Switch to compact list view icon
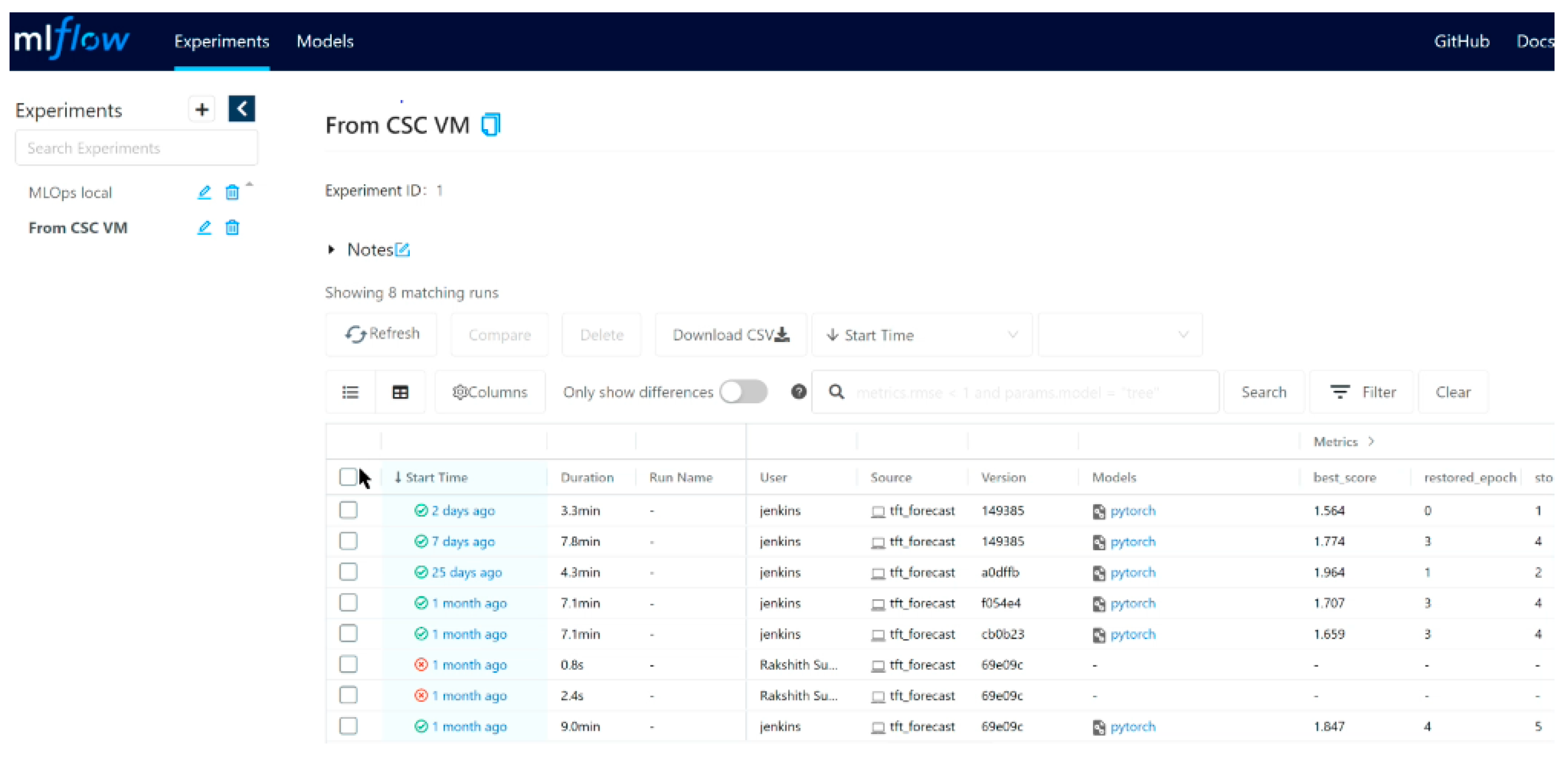Viewport: 1568px width, 757px height. tap(351, 392)
